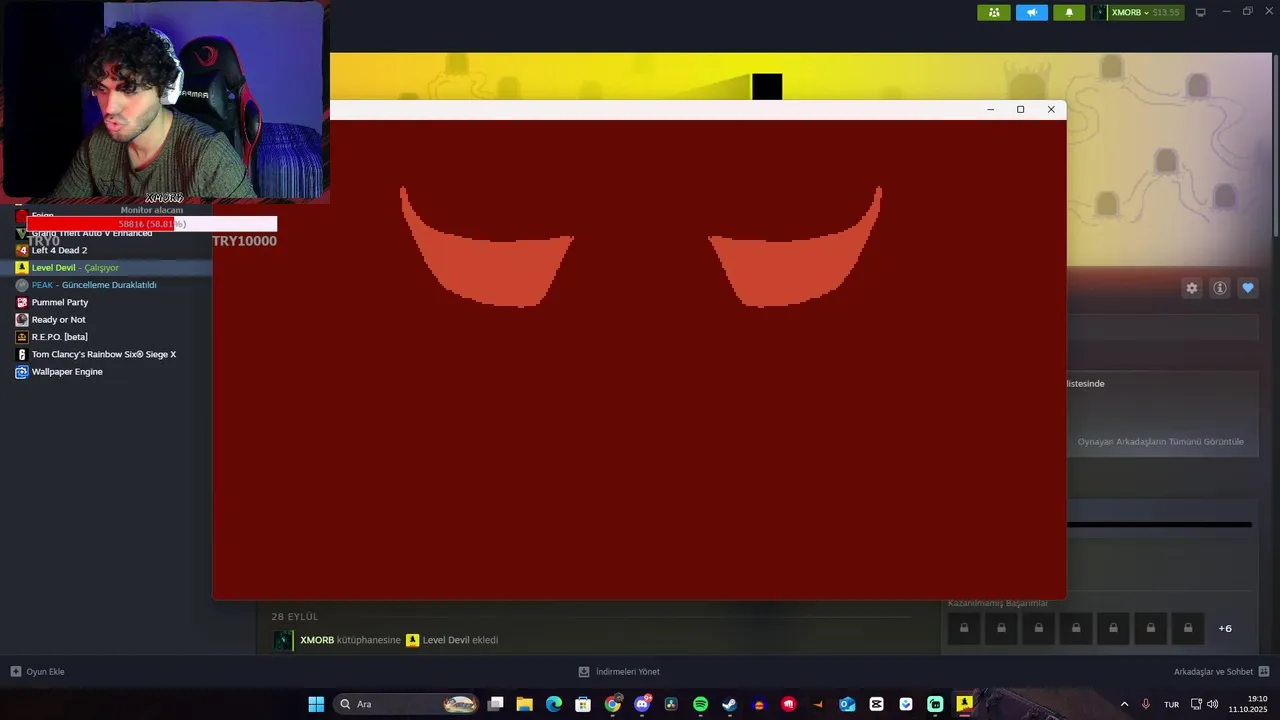The width and height of the screenshot is (1280, 720).
Task: Click the Ready or Not game icon
Action: click(x=22, y=320)
